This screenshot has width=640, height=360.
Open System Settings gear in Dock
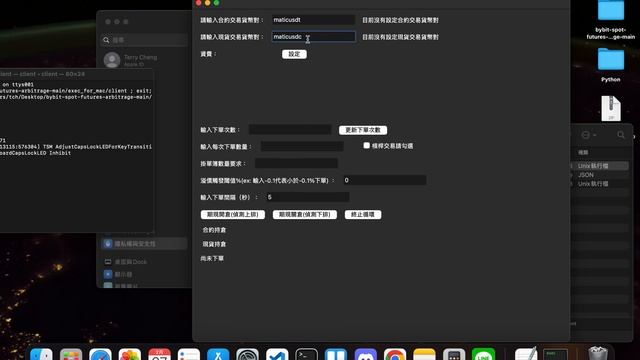point(247,355)
